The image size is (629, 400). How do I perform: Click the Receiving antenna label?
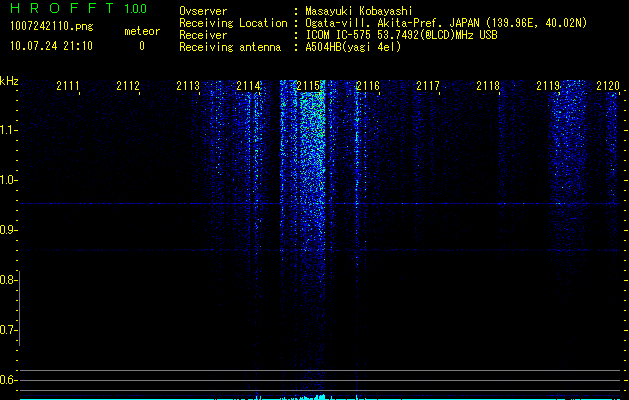(230, 47)
